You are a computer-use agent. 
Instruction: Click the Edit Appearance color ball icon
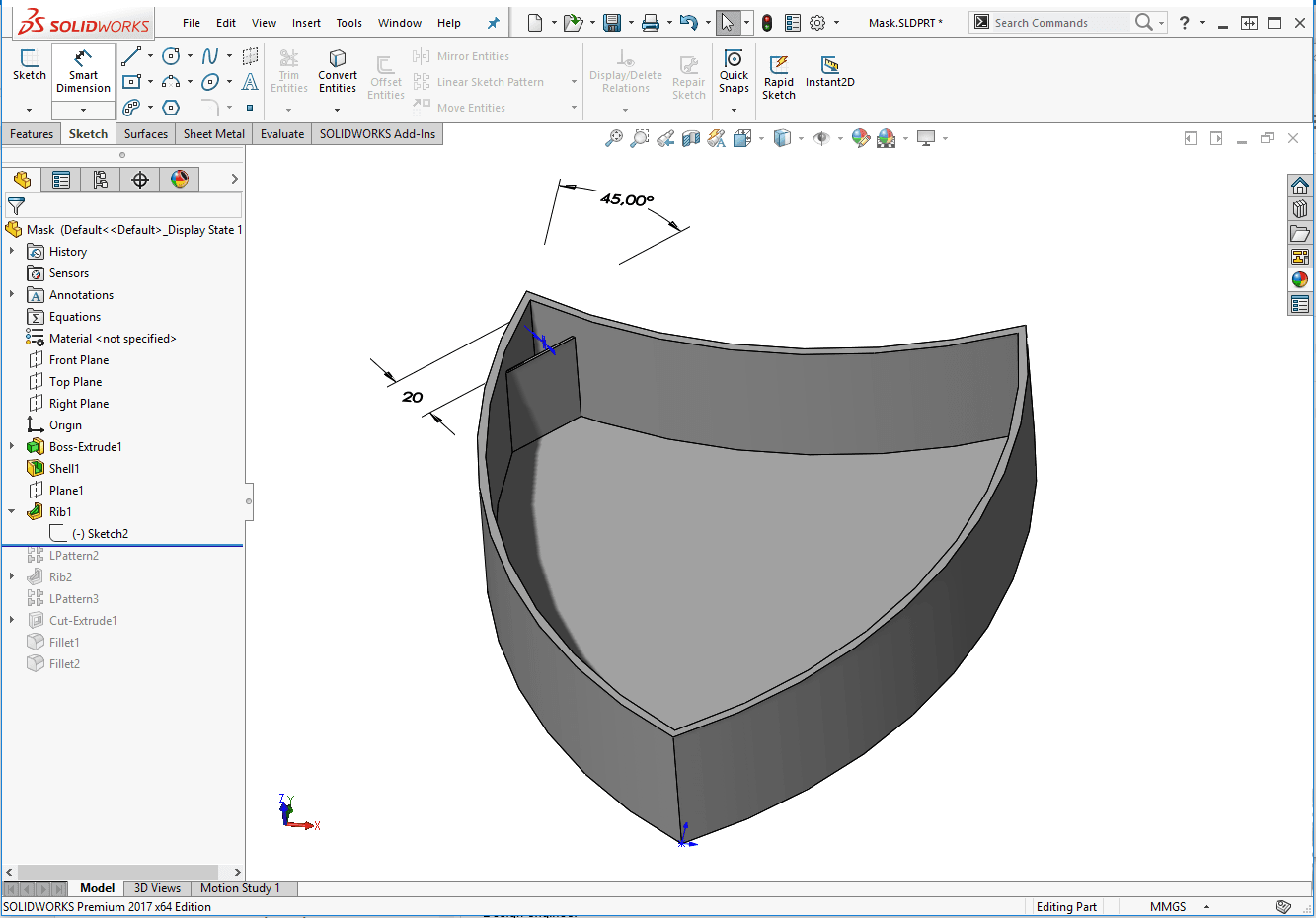pos(861,139)
